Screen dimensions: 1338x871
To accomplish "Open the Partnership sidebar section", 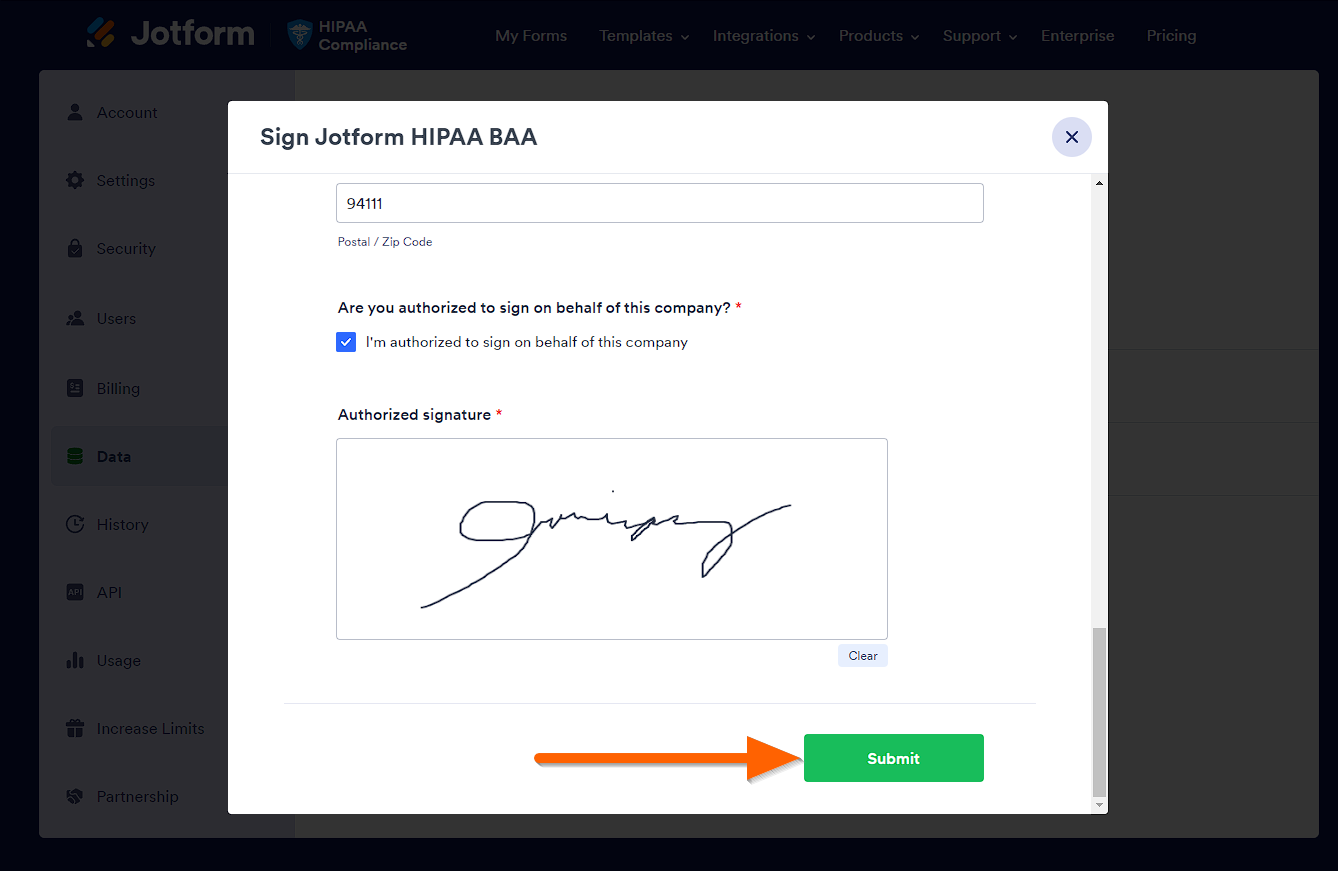I will 140,797.
